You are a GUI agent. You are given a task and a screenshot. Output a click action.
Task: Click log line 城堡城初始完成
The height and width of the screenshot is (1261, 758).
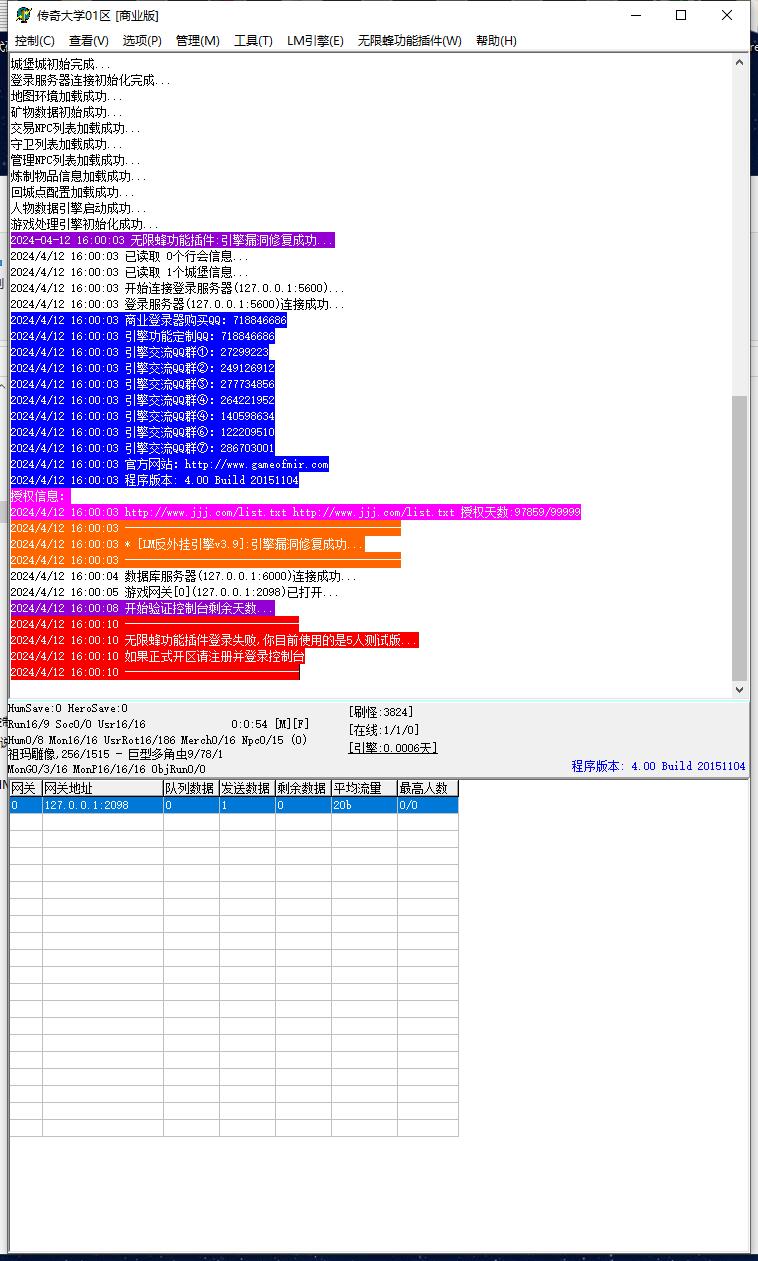click(x=62, y=64)
